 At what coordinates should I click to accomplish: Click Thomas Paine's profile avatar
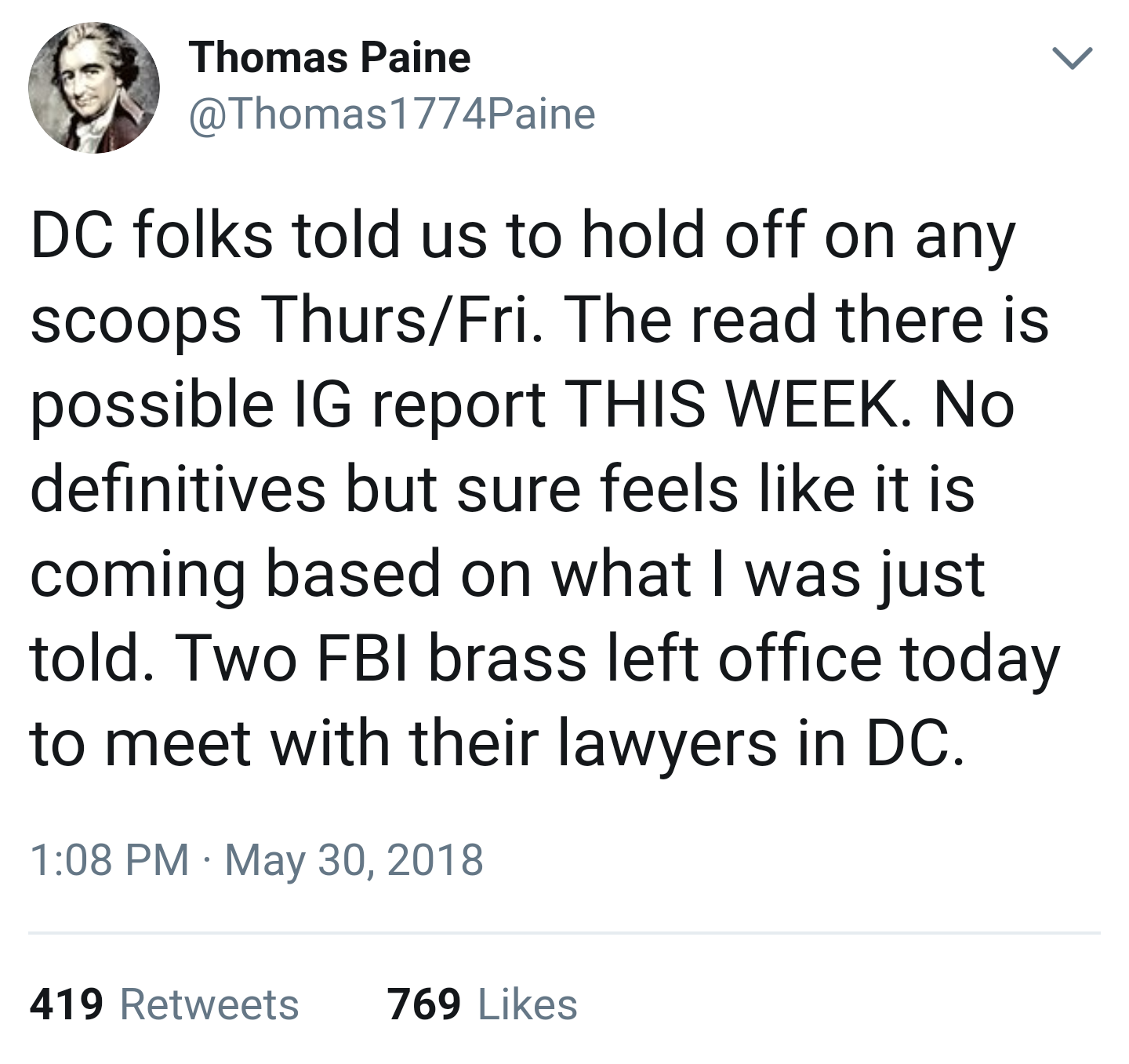(x=94, y=88)
